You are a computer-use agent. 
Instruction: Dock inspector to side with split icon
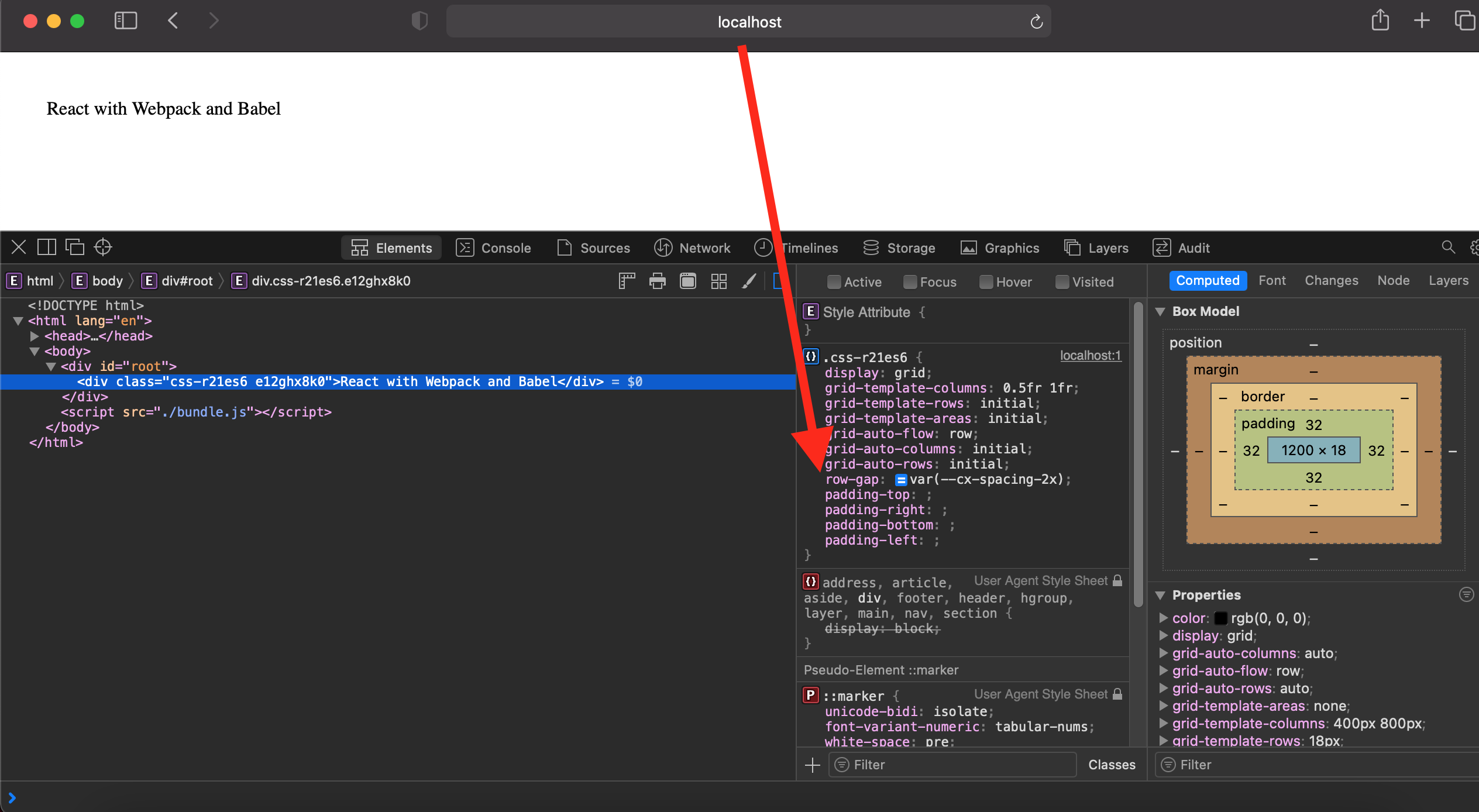47,247
